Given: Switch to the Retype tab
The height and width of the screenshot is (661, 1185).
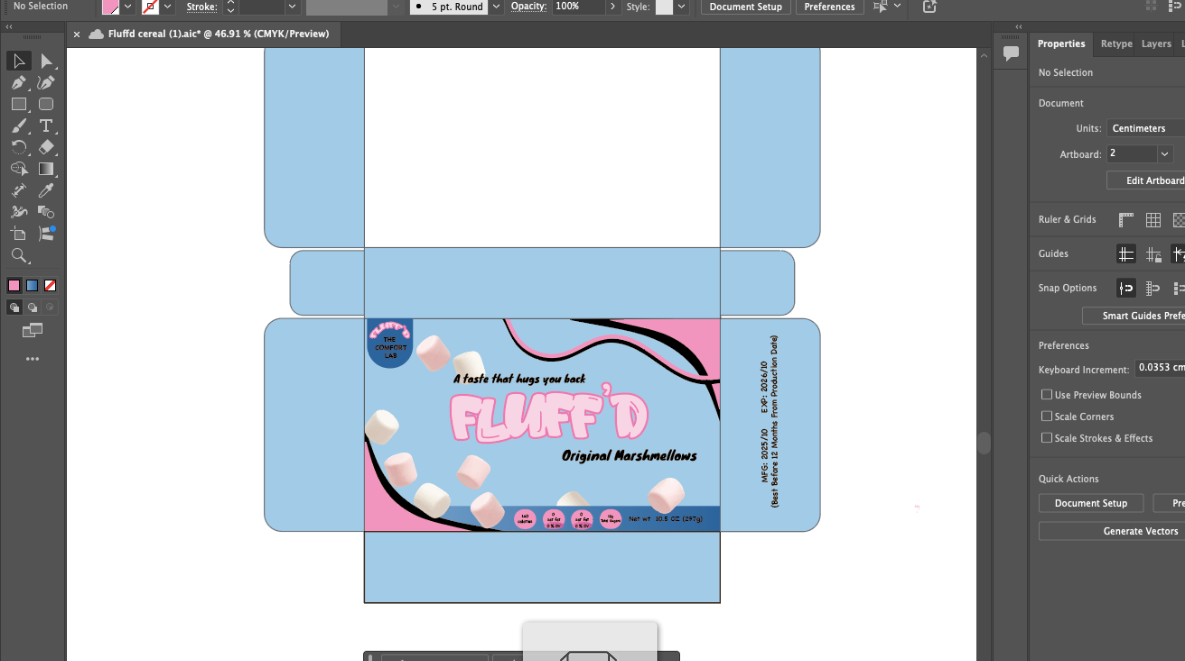Looking at the screenshot, I should coord(1116,44).
